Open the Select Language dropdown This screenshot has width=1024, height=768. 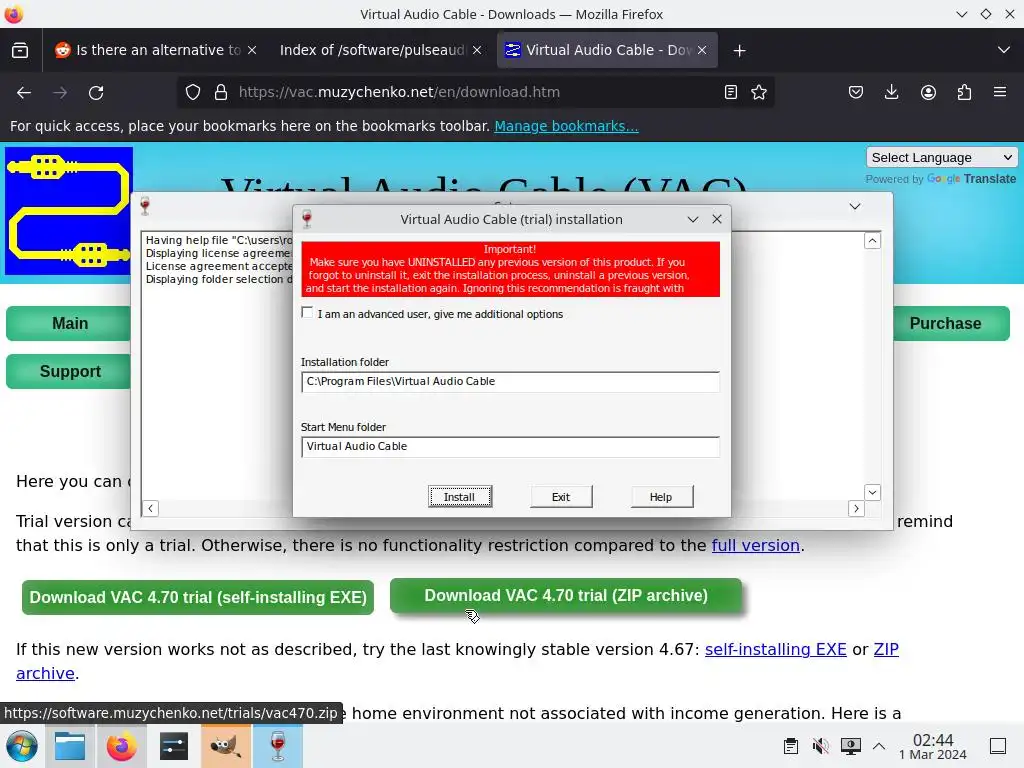(x=941, y=157)
